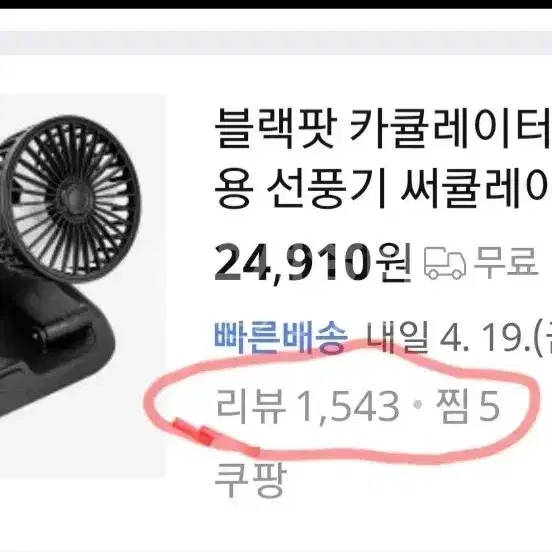Click the black bar at the top
552x552 pixels.
[276, 4]
